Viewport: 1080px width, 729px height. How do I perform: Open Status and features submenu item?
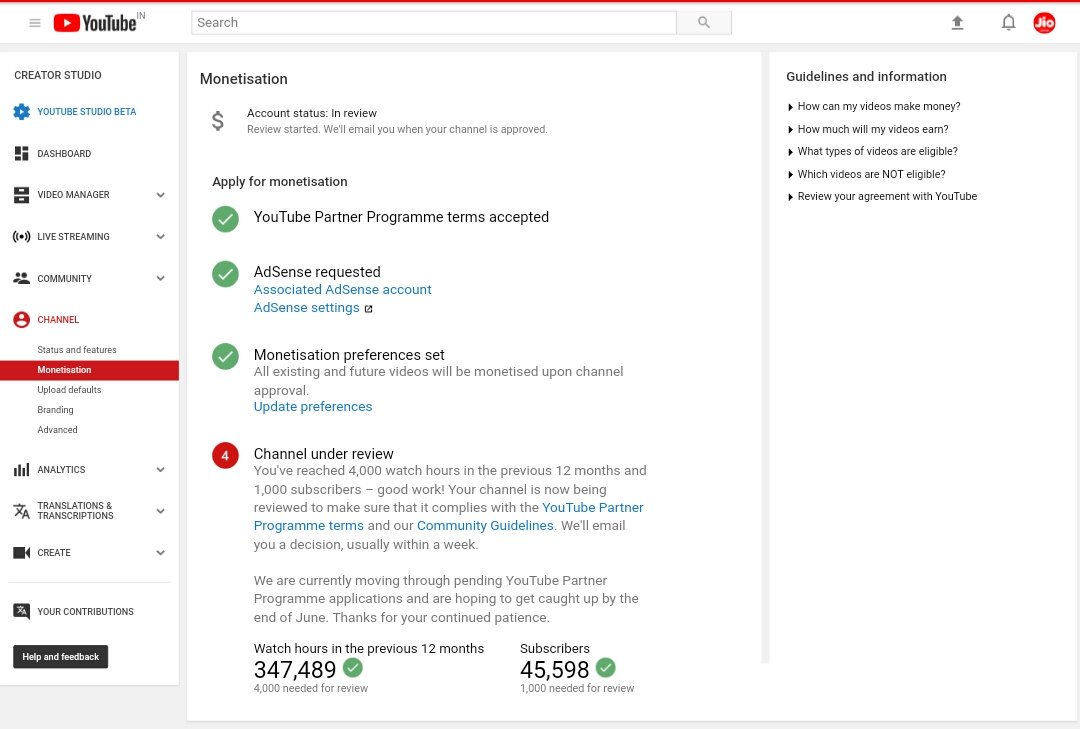point(76,350)
